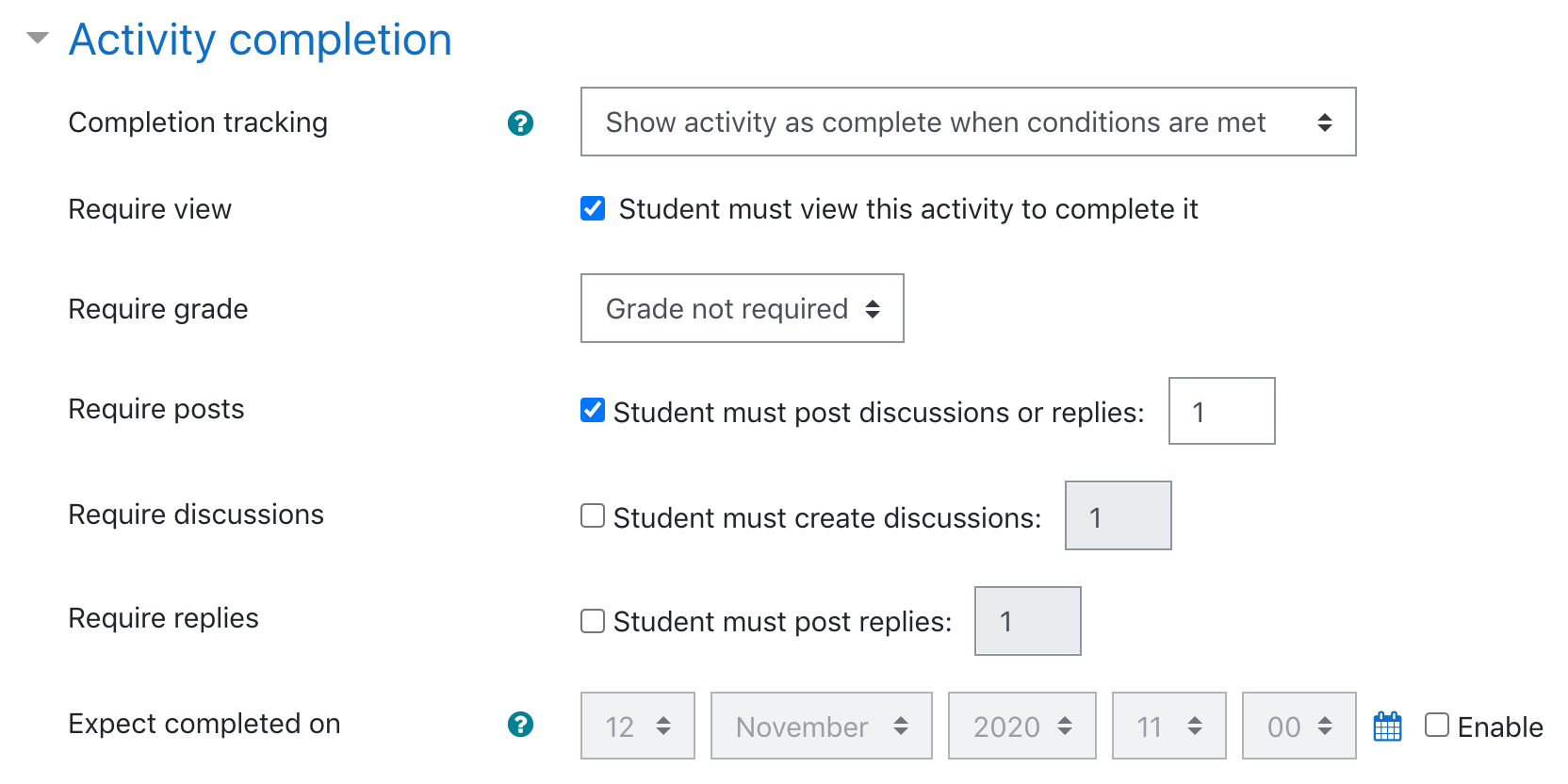This screenshot has height=784, width=1568.
Task: Open the November month dropdown
Action: pos(821,726)
